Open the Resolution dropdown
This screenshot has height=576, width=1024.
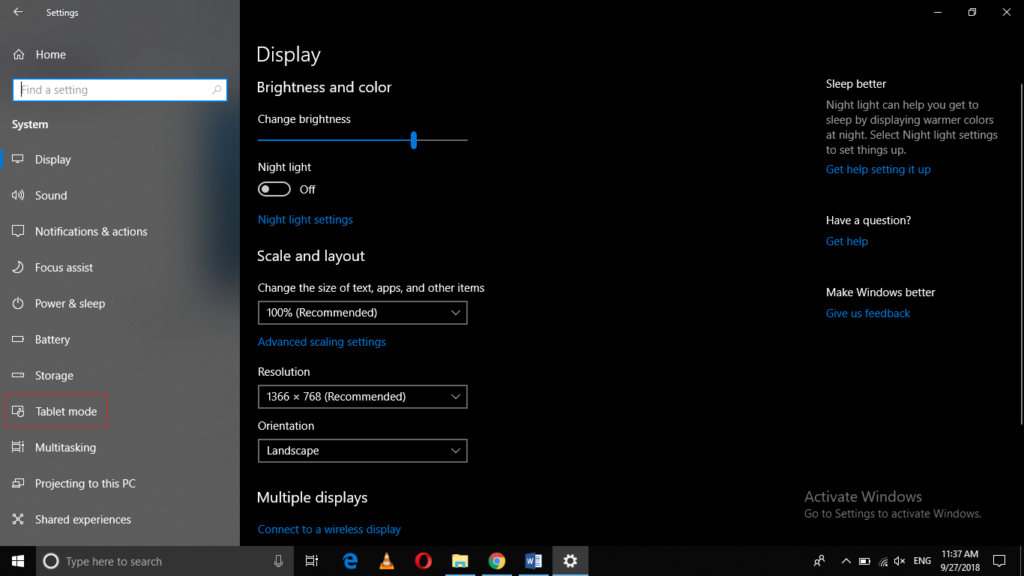coord(362,396)
